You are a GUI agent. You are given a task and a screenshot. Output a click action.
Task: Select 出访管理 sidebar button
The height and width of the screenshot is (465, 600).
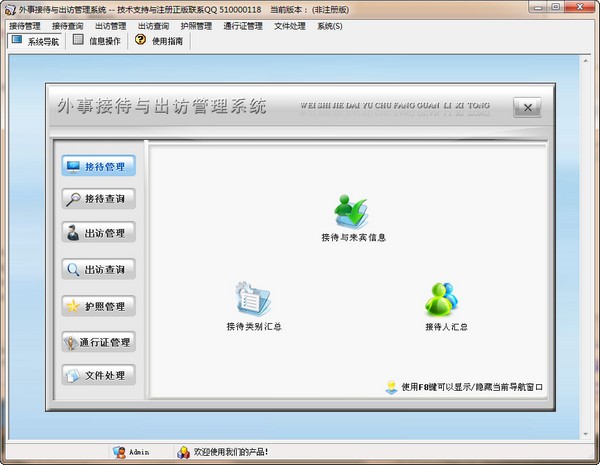(99, 232)
